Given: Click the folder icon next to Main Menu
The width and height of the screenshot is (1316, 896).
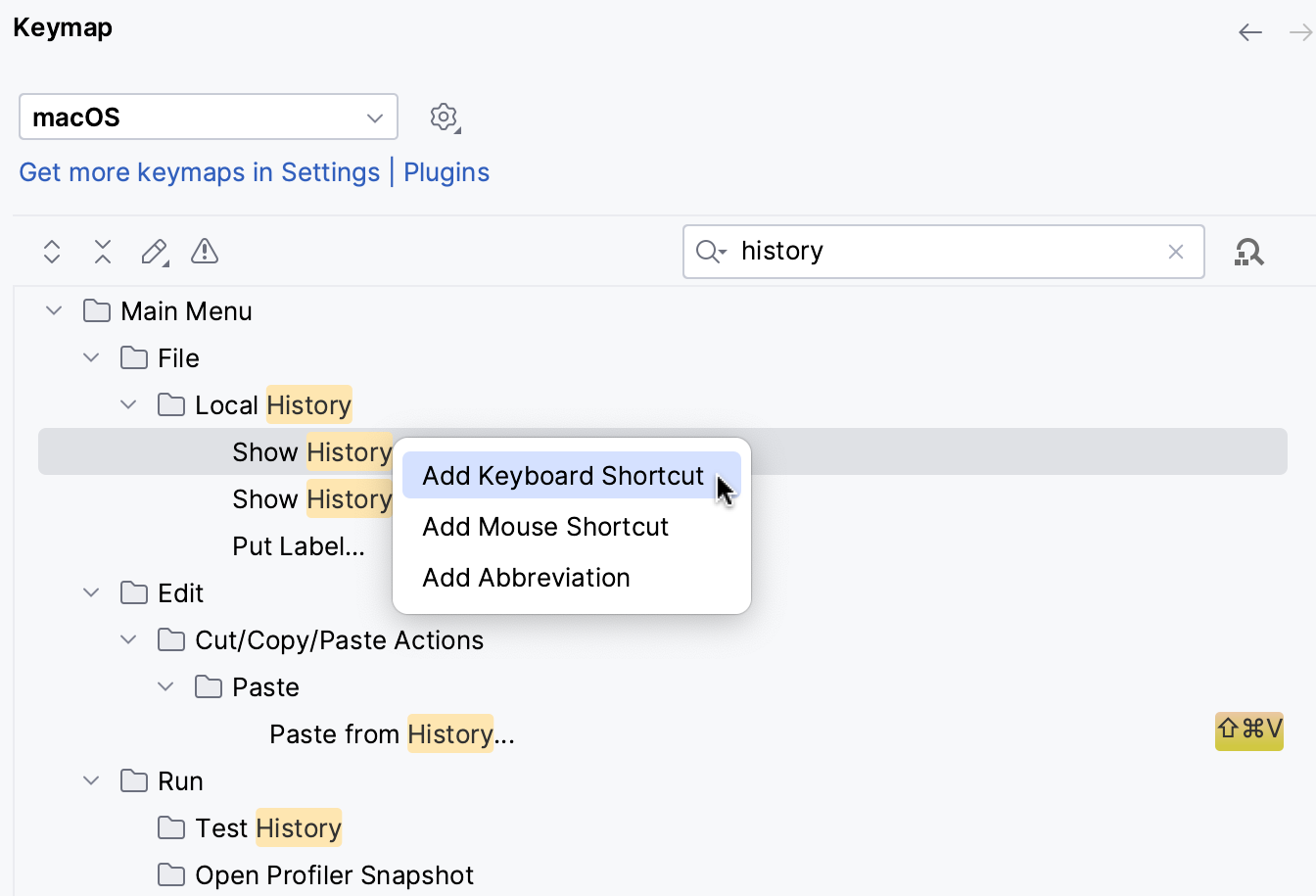Looking at the screenshot, I should click(96, 310).
